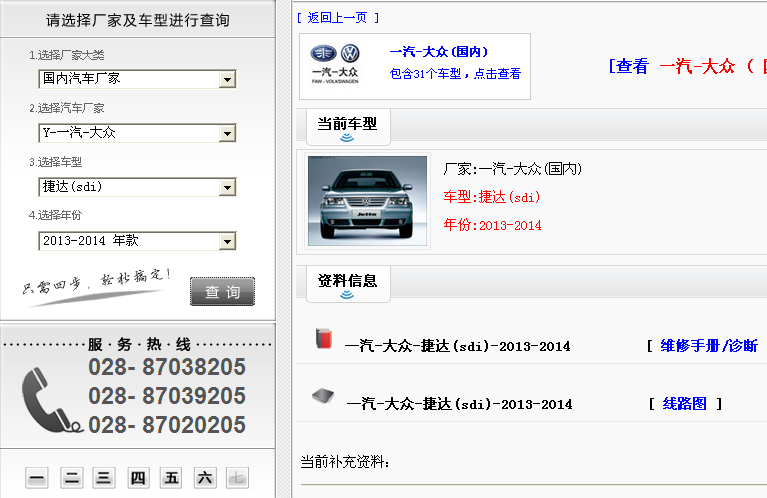Click phone number 028-87039205
Viewport: 767px width, 498px height.
[x=167, y=396]
